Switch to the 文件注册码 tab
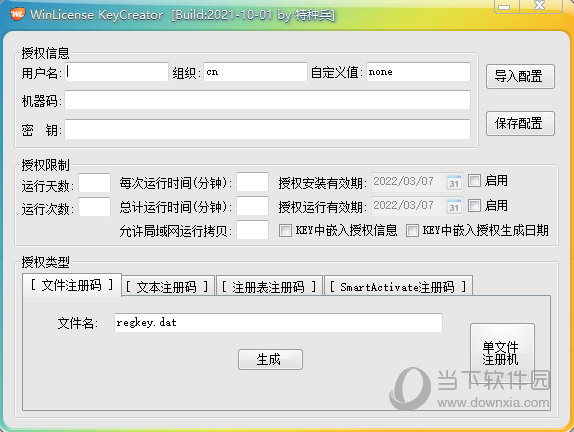The width and height of the screenshot is (574, 432). point(72,285)
